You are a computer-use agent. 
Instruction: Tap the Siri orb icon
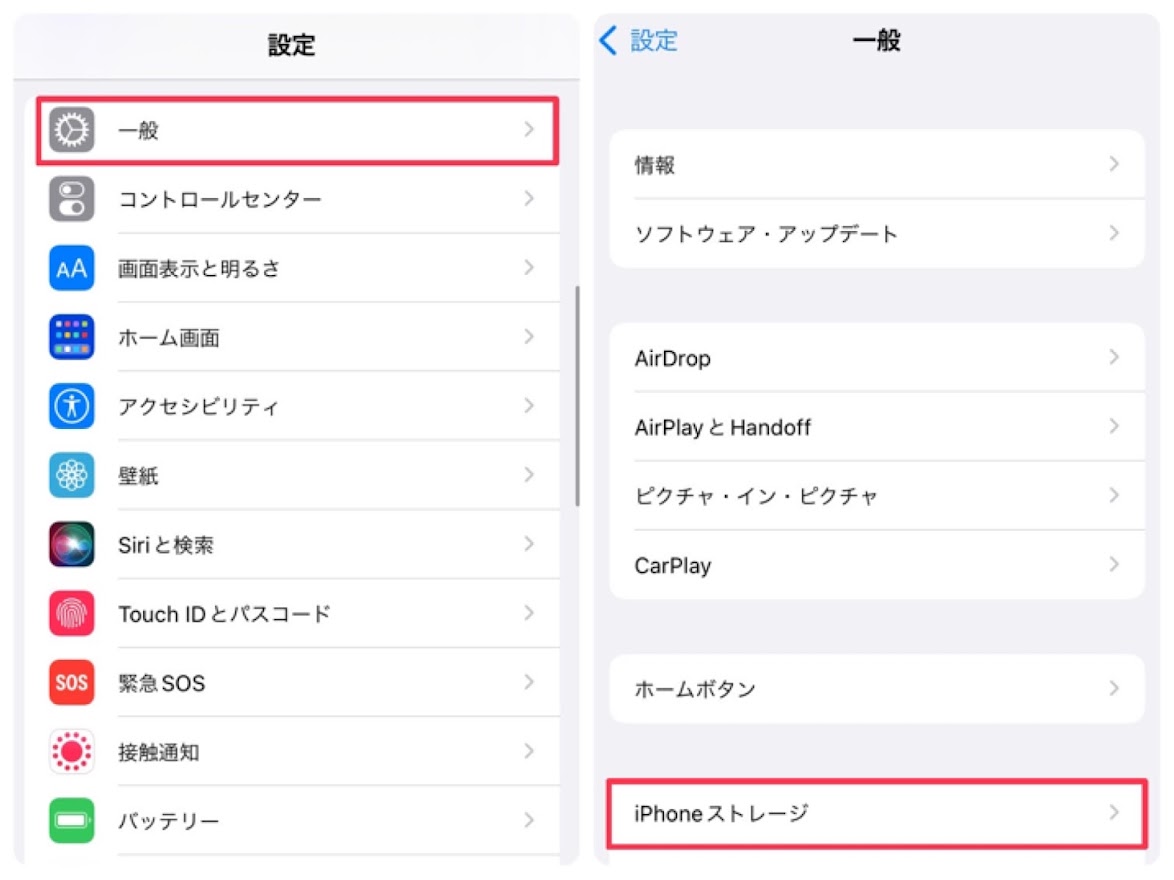72,544
